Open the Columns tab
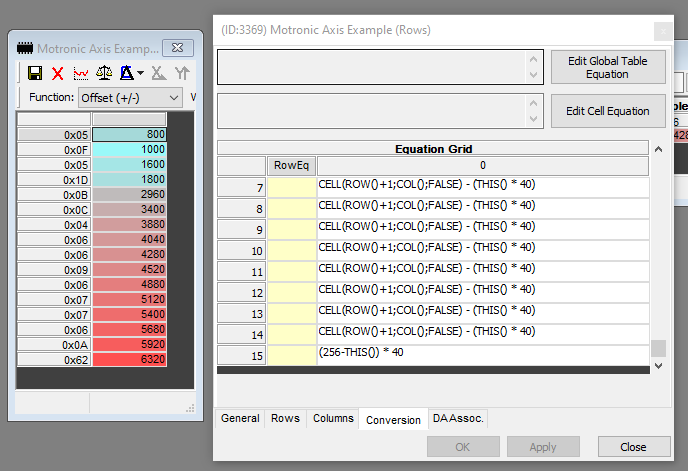Image resolution: width=688 pixels, height=471 pixels. (x=331, y=418)
